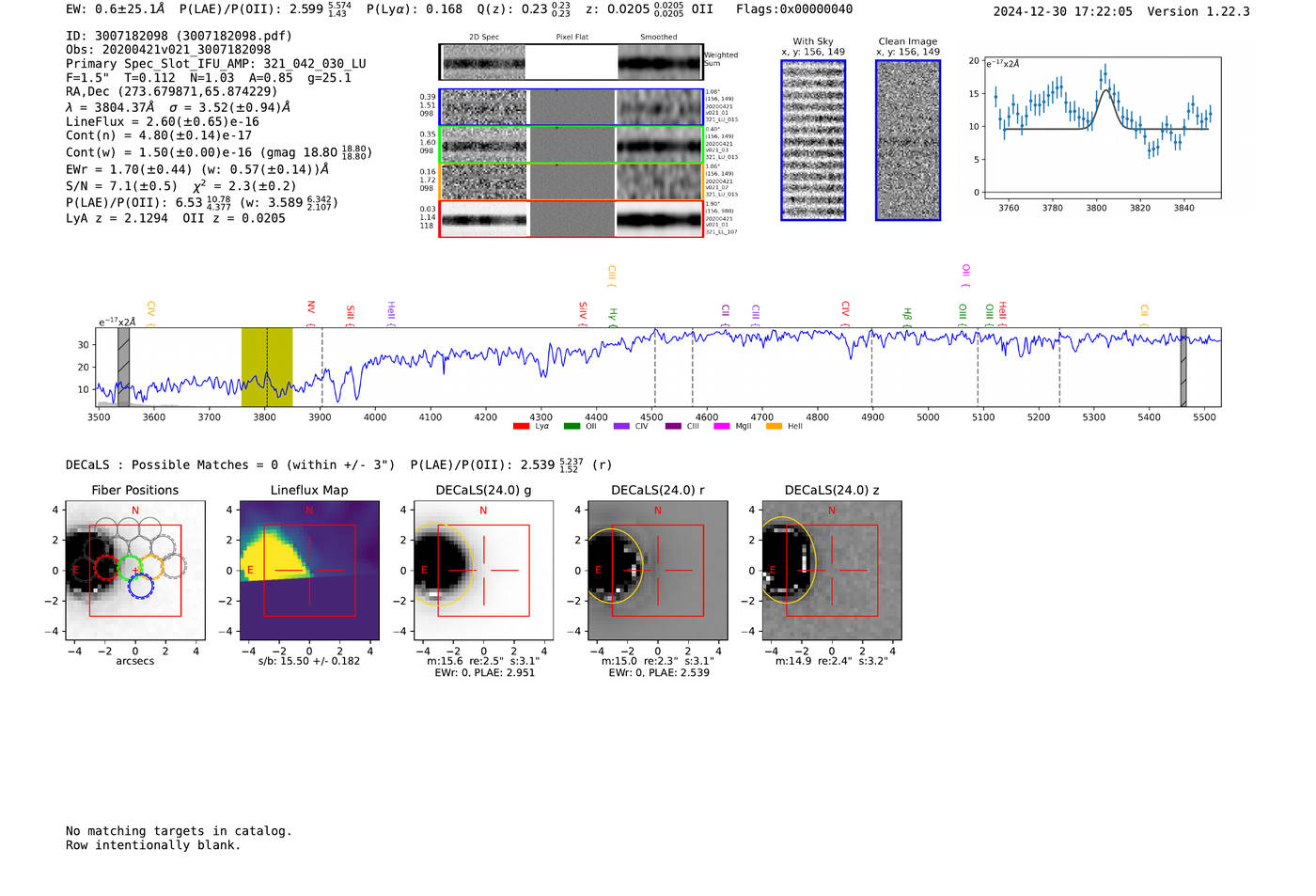Select the orange-bordered 2D spectrum row

tap(572, 181)
